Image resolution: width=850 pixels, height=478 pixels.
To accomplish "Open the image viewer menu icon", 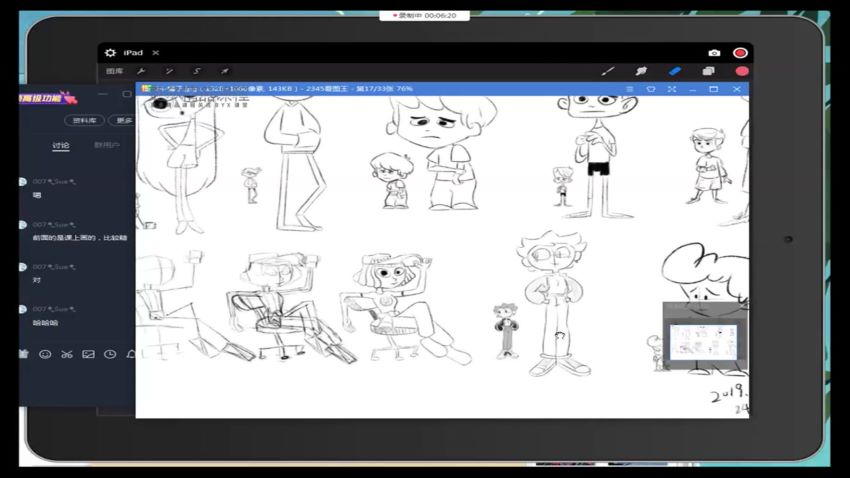I will (629, 89).
